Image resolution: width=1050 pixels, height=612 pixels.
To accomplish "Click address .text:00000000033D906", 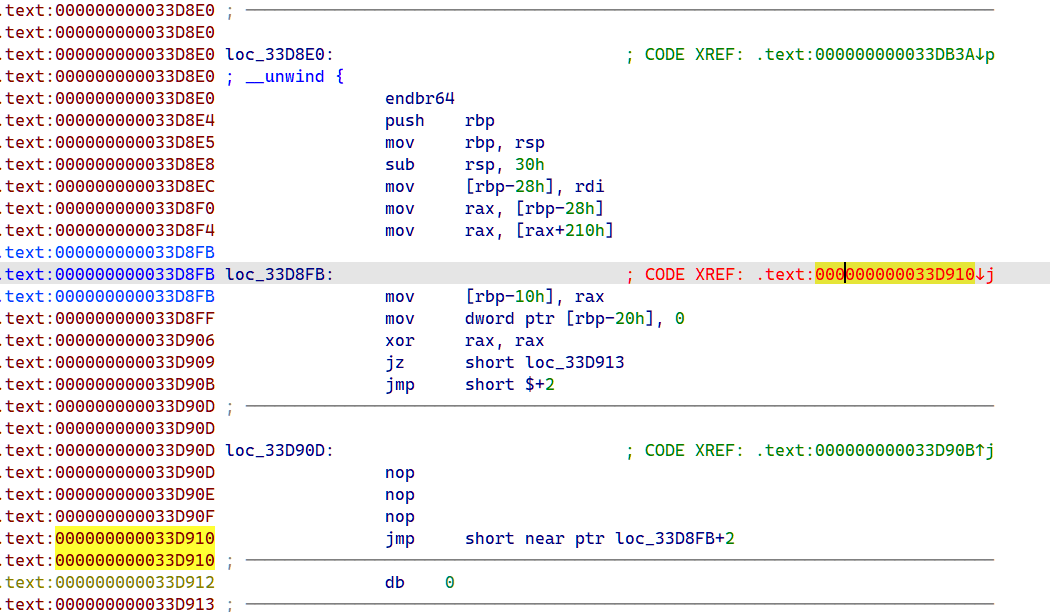I will (x=108, y=341).
